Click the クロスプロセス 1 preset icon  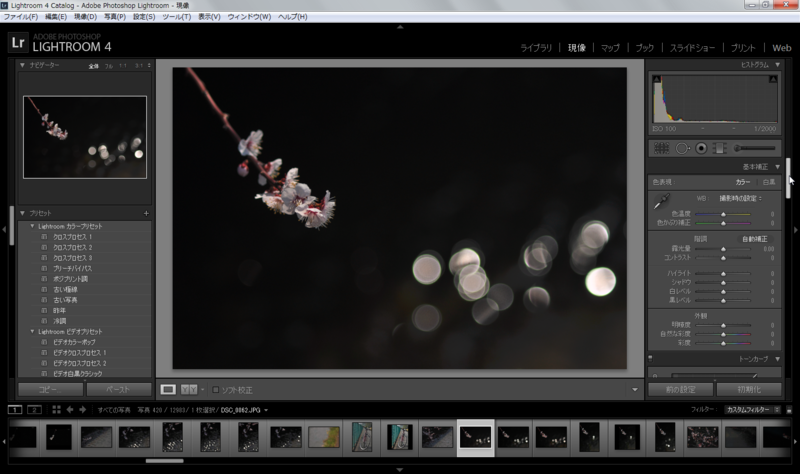(44, 237)
